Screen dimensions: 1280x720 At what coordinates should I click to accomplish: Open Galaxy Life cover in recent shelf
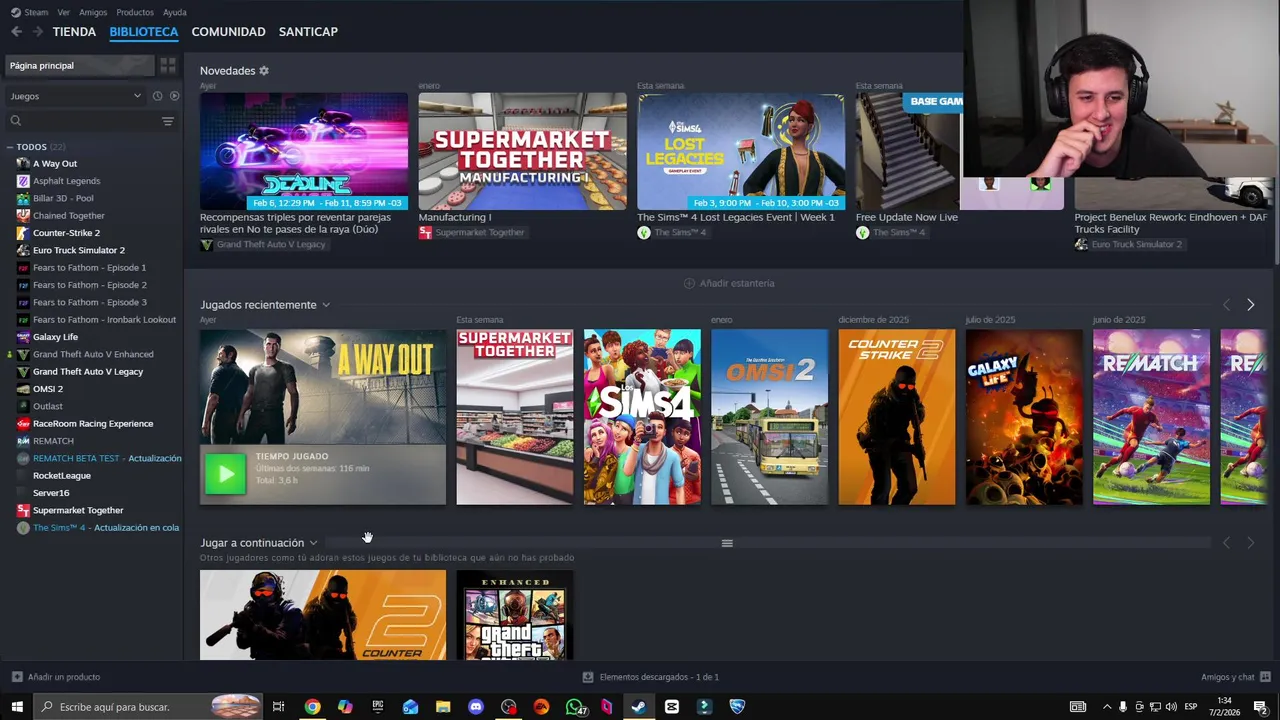click(1024, 417)
